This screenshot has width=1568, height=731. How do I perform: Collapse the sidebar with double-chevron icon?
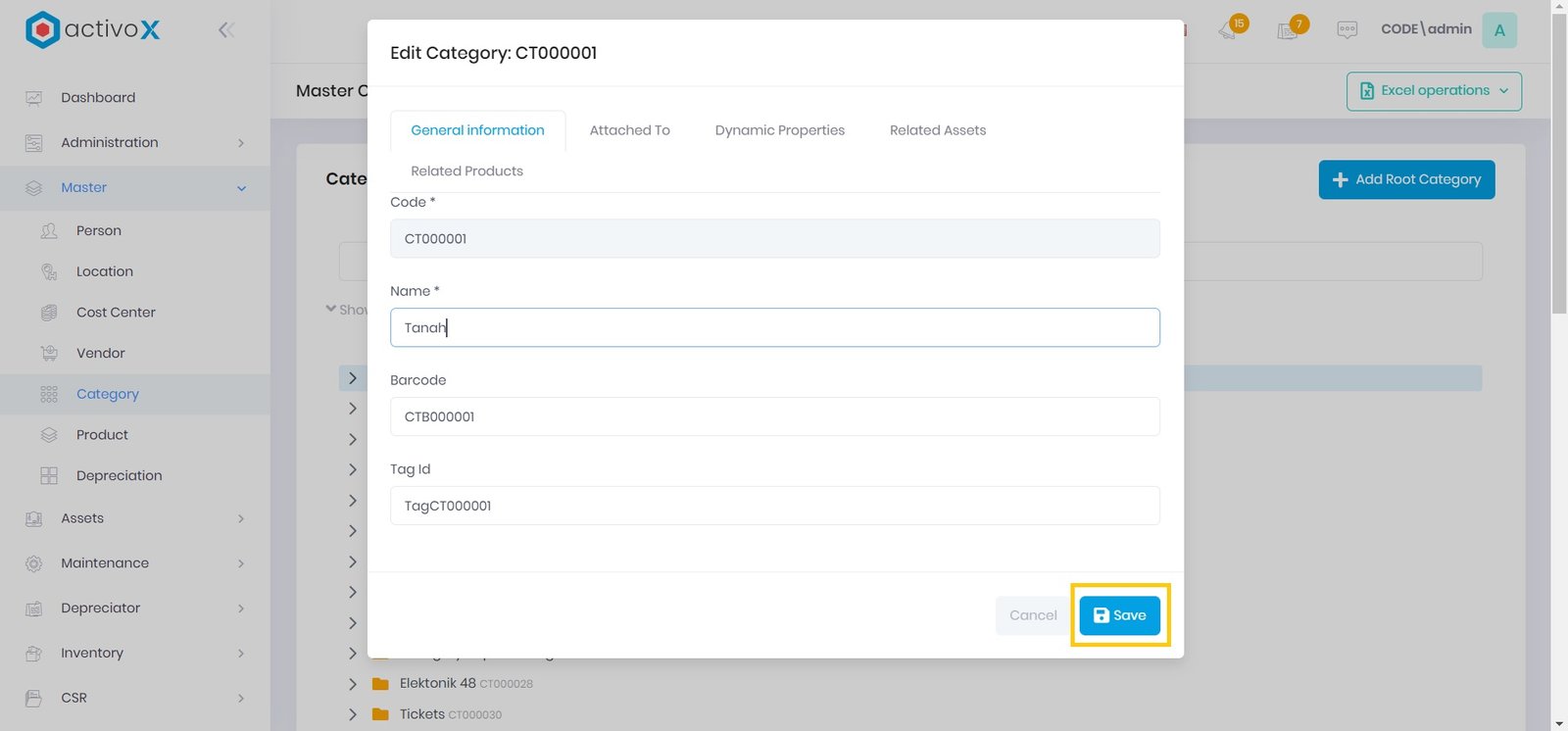[226, 30]
